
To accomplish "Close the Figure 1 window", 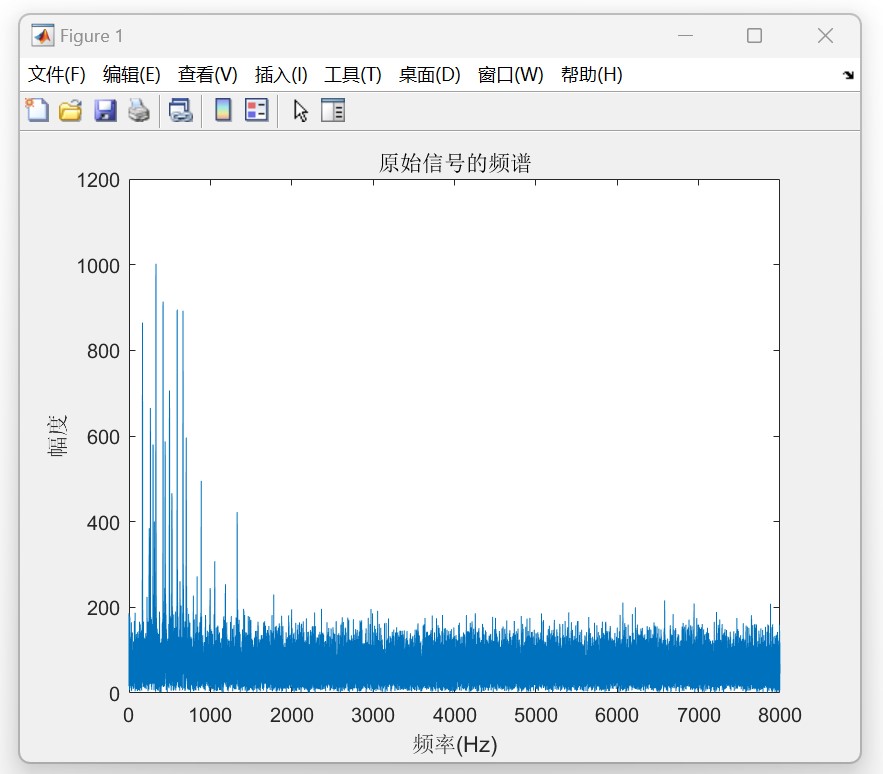I will pos(826,35).
